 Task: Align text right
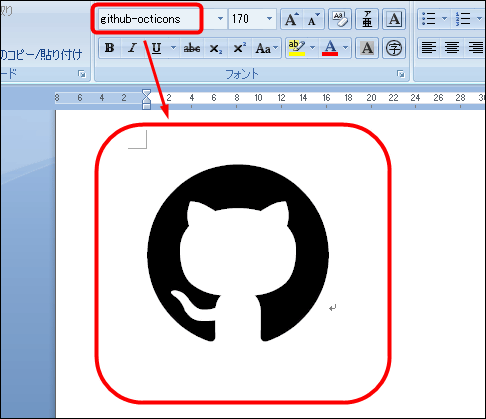[475, 48]
